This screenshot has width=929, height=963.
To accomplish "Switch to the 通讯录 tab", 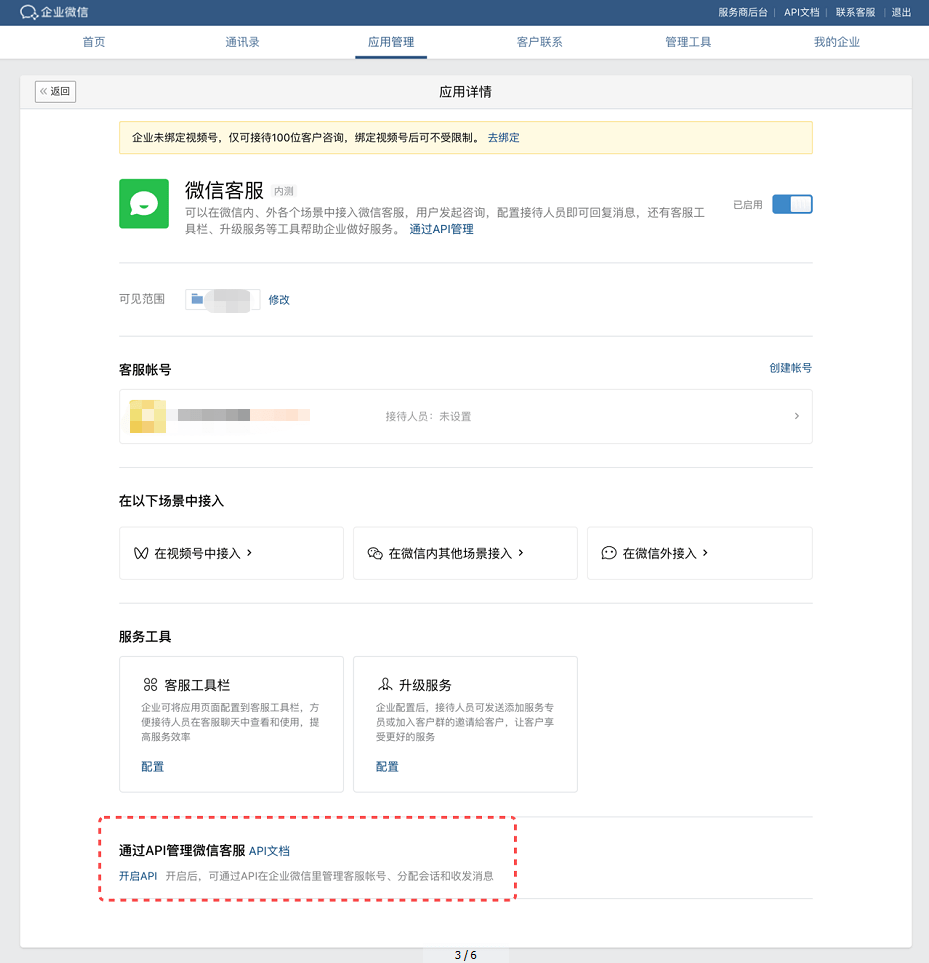I will coord(243,42).
